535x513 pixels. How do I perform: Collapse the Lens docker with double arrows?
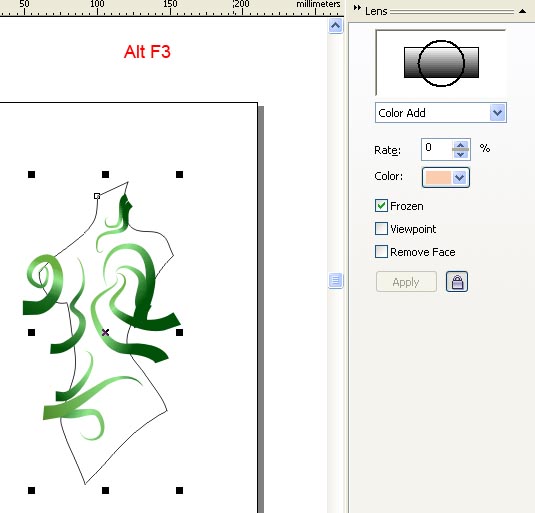click(357, 8)
